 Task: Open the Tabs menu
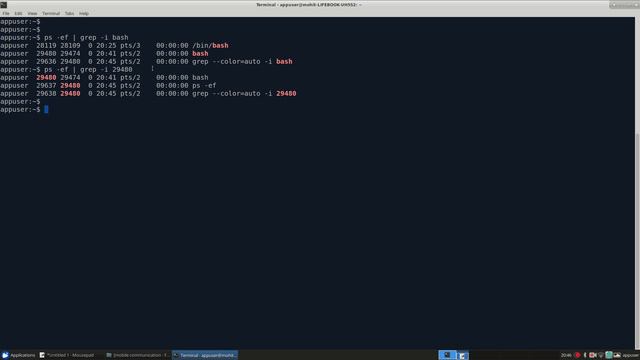point(69,13)
